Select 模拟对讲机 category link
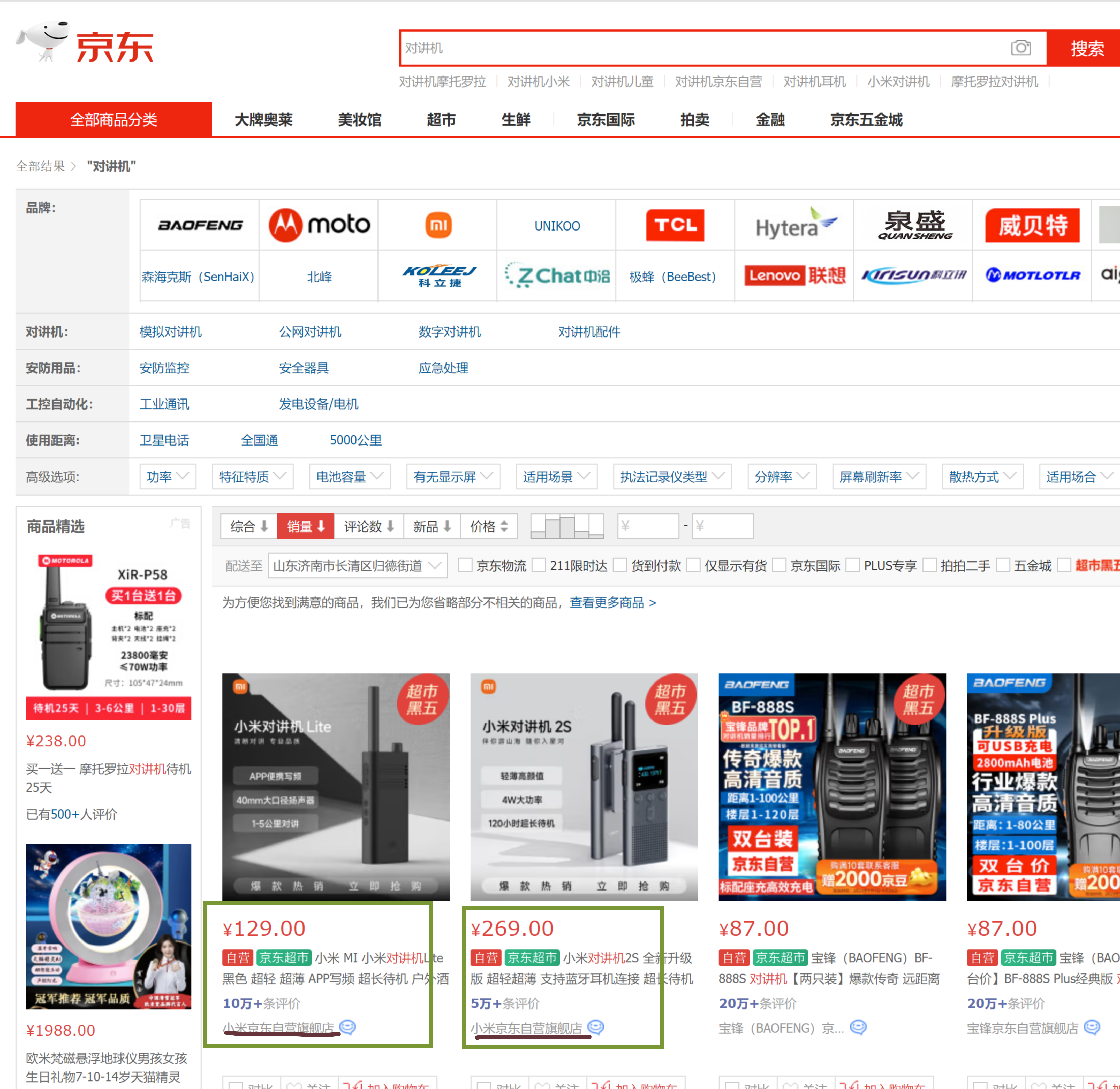The image size is (1120, 1089). click(x=171, y=332)
